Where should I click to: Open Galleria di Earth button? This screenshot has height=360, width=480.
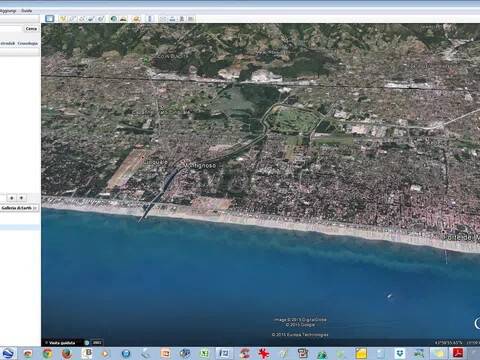19,208
